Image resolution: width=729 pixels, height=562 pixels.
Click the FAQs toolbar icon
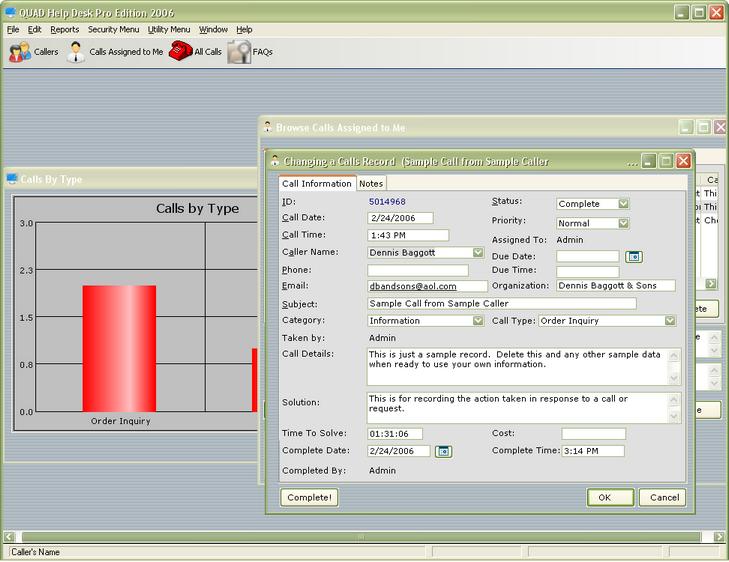tap(238, 52)
